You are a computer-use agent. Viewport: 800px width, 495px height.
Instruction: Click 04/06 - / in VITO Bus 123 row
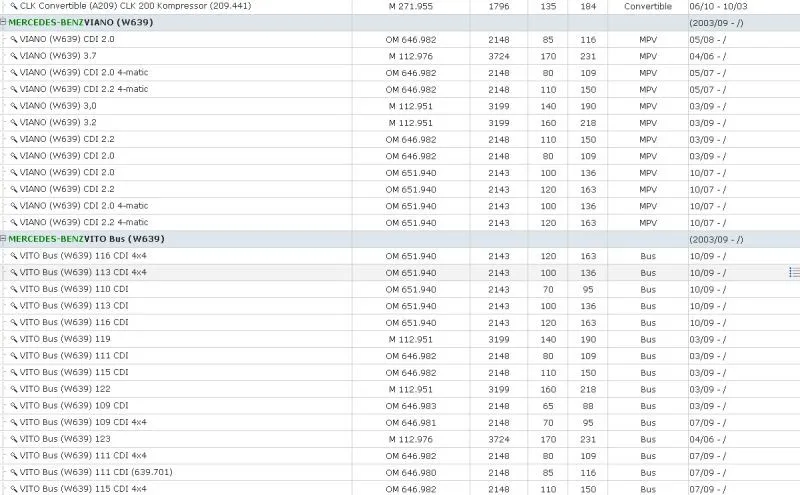[708, 439]
